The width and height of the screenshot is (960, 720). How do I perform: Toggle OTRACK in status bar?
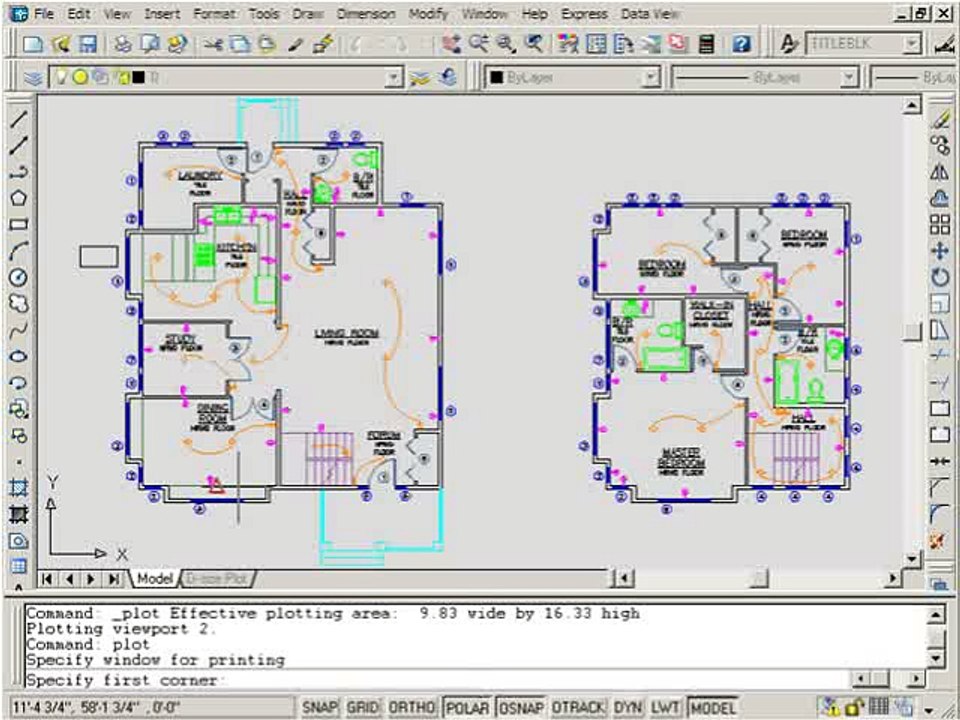pyautogui.click(x=578, y=708)
